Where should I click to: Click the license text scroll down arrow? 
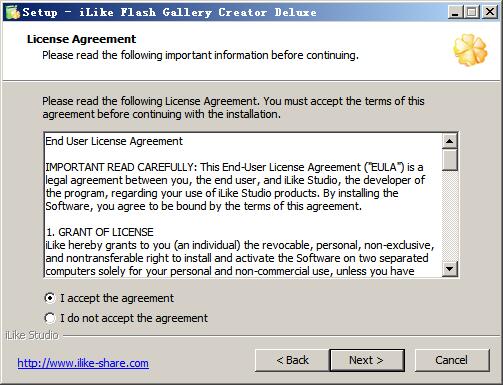(450, 269)
